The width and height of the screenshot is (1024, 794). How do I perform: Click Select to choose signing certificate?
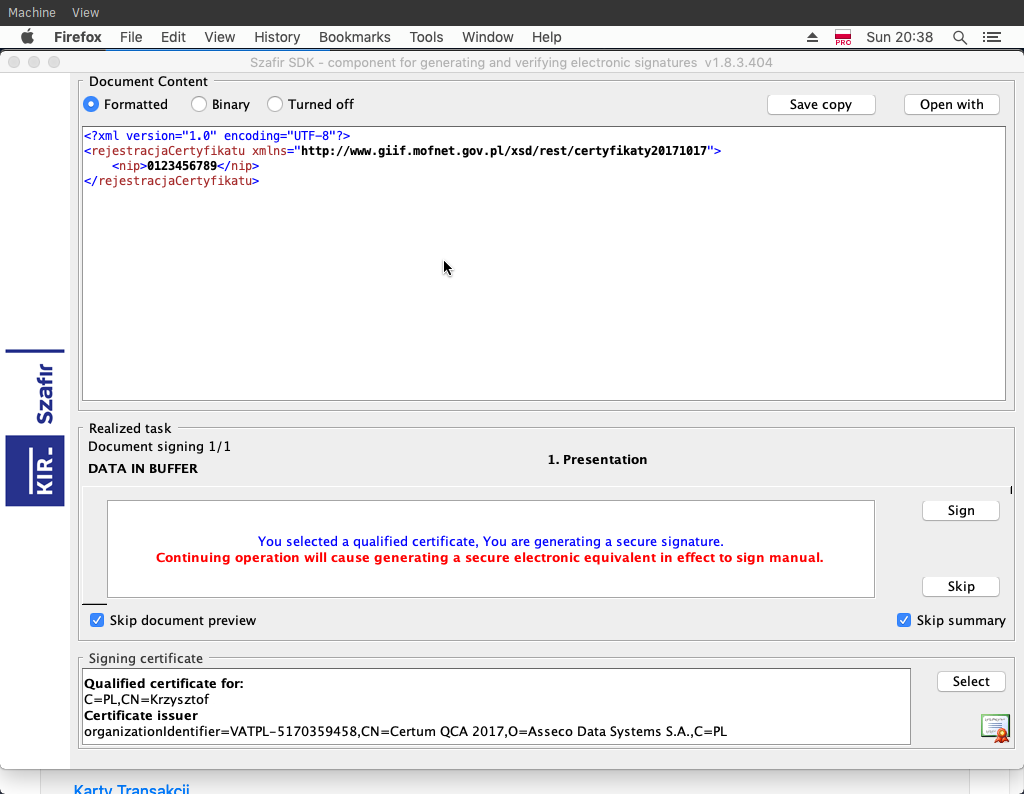(970, 681)
